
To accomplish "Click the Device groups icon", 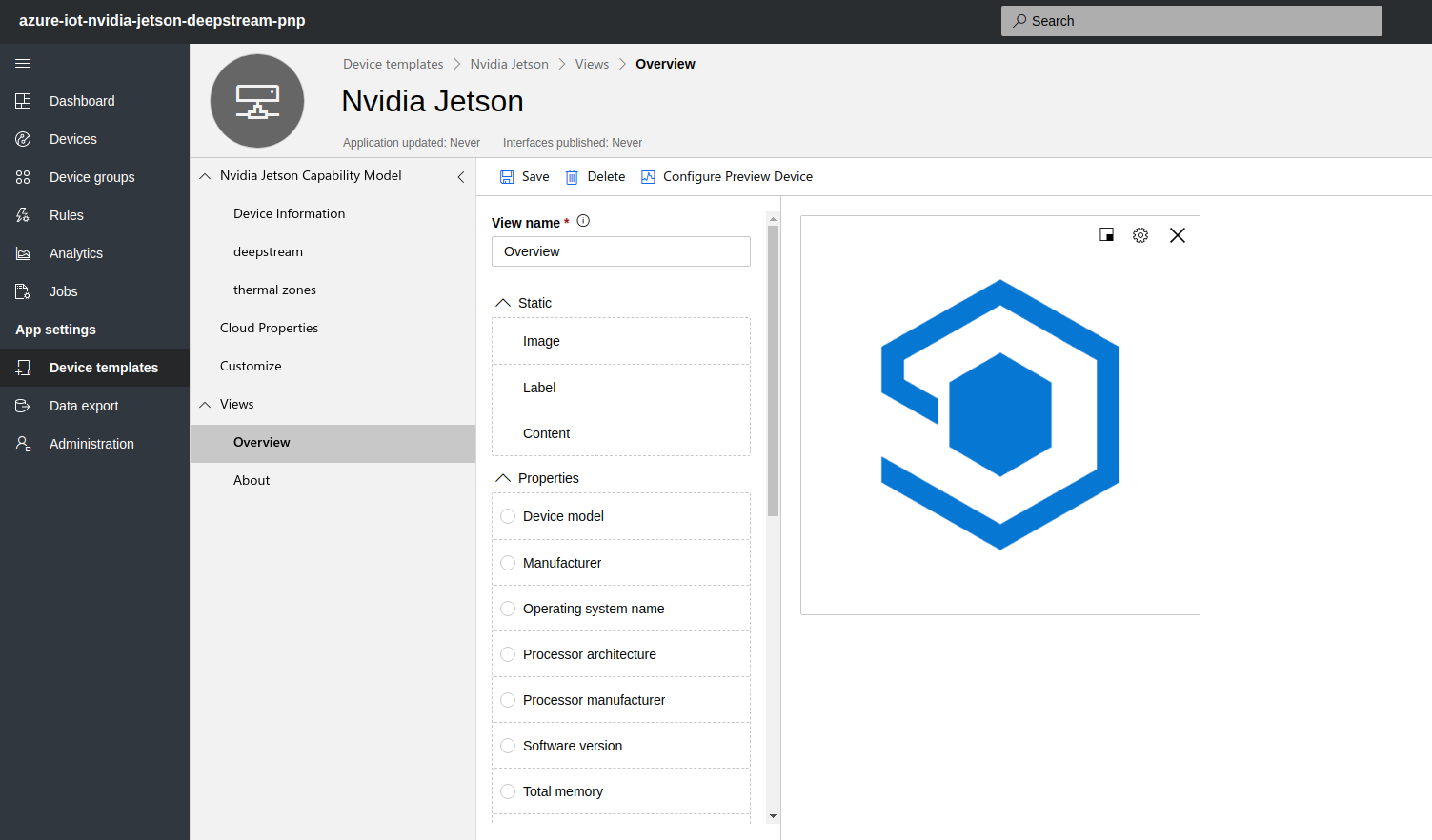I will point(23,177).
